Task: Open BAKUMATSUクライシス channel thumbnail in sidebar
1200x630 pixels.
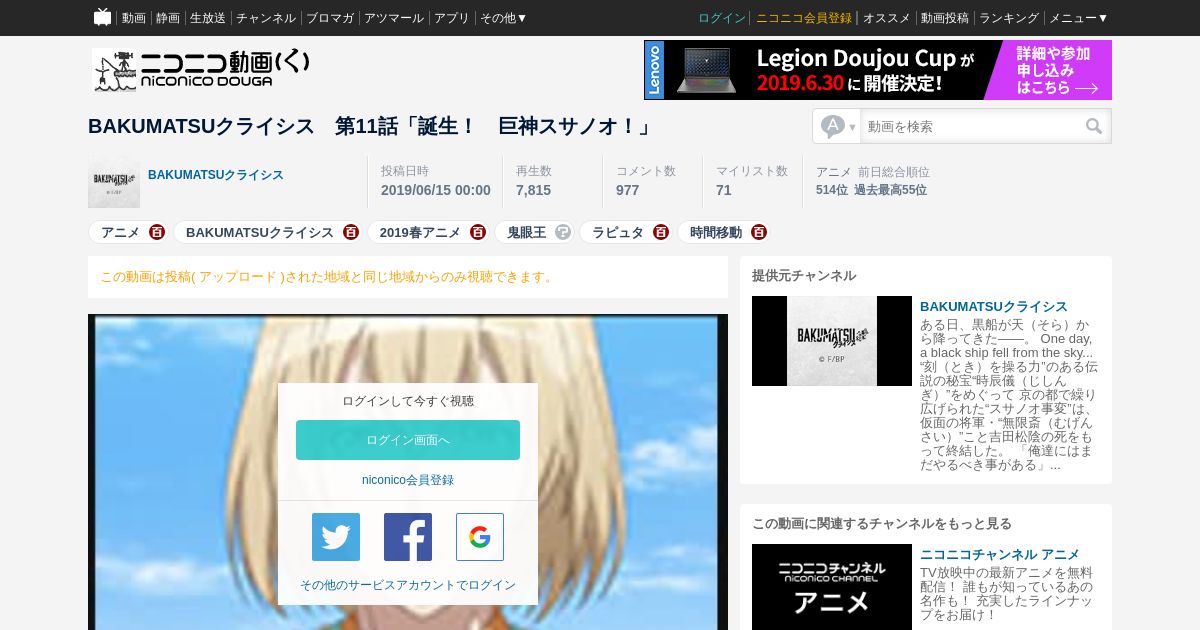Action: click(832, 341)
